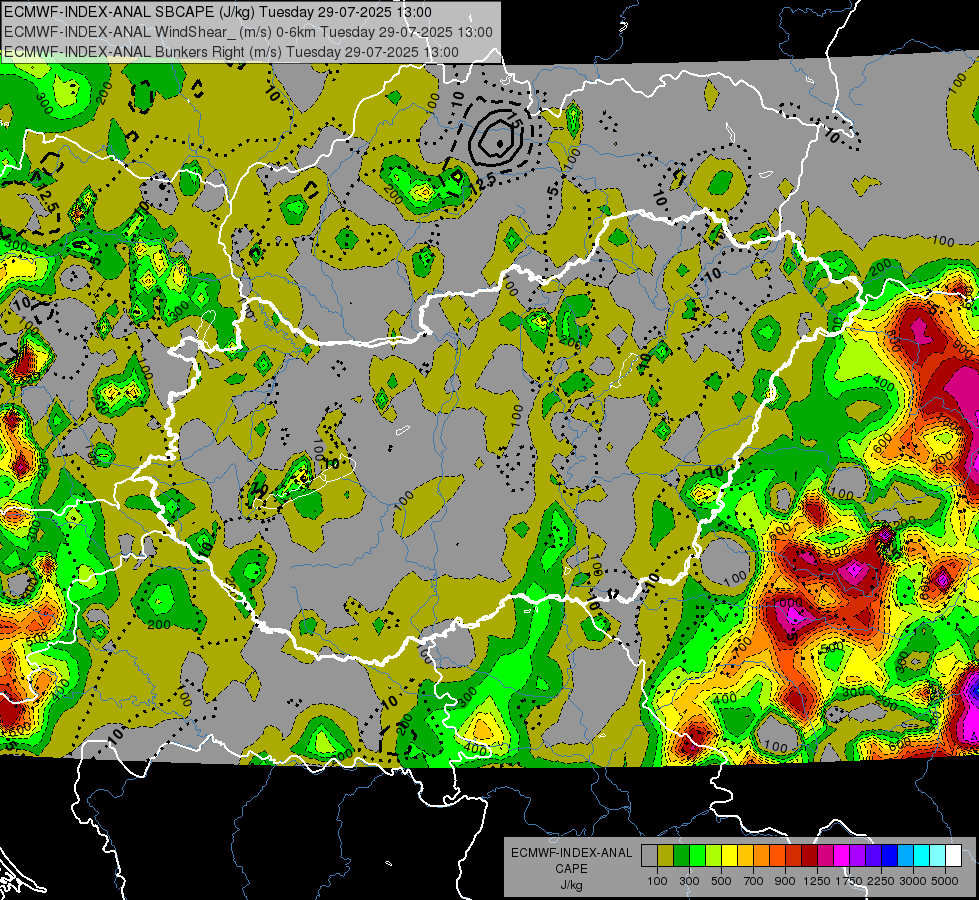979x900 pixels.
Task: Click the 300 legend tick label
Action: (x=689, y=881)
